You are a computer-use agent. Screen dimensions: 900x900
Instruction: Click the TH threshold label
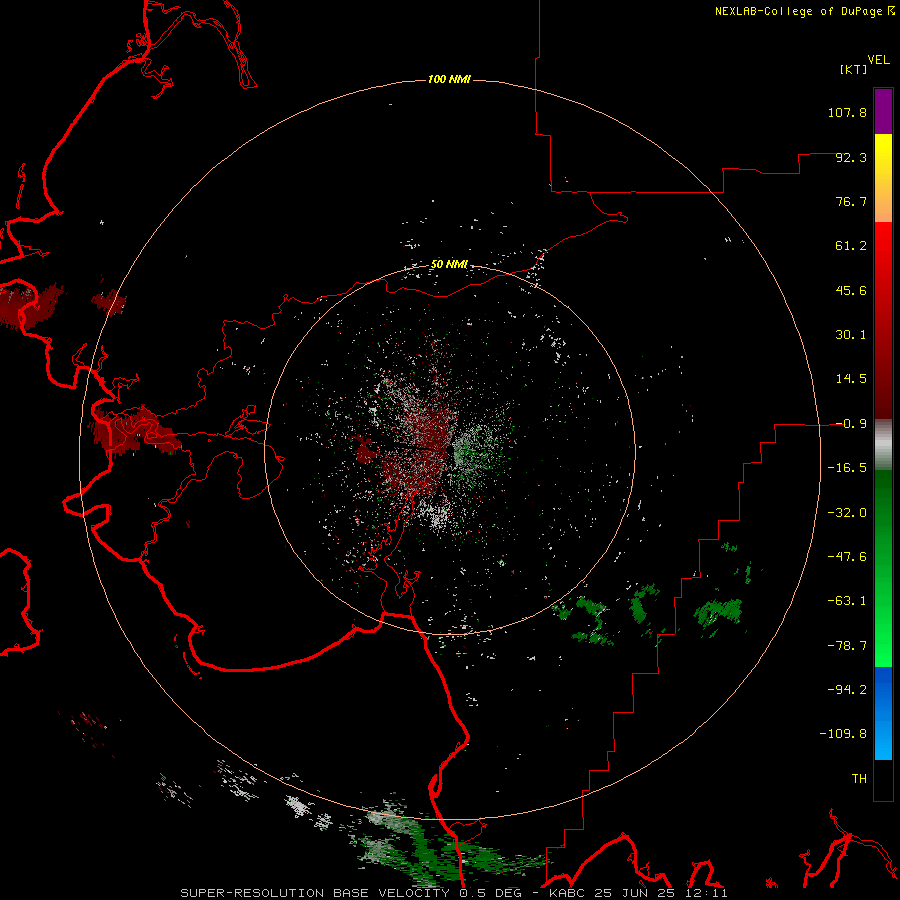tap(859, 778)
